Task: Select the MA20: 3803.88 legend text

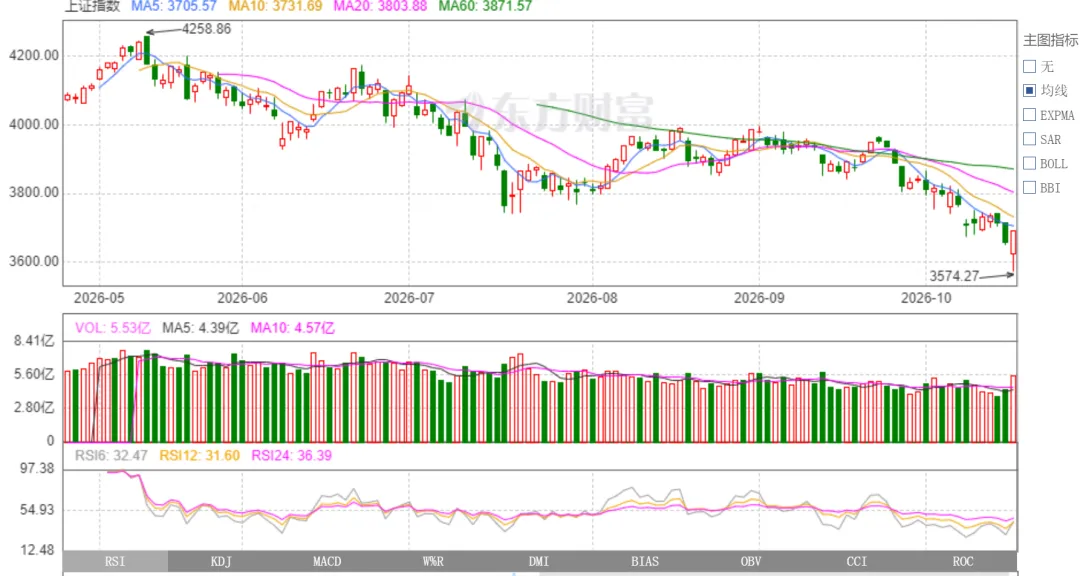Action: coord(380,6)
